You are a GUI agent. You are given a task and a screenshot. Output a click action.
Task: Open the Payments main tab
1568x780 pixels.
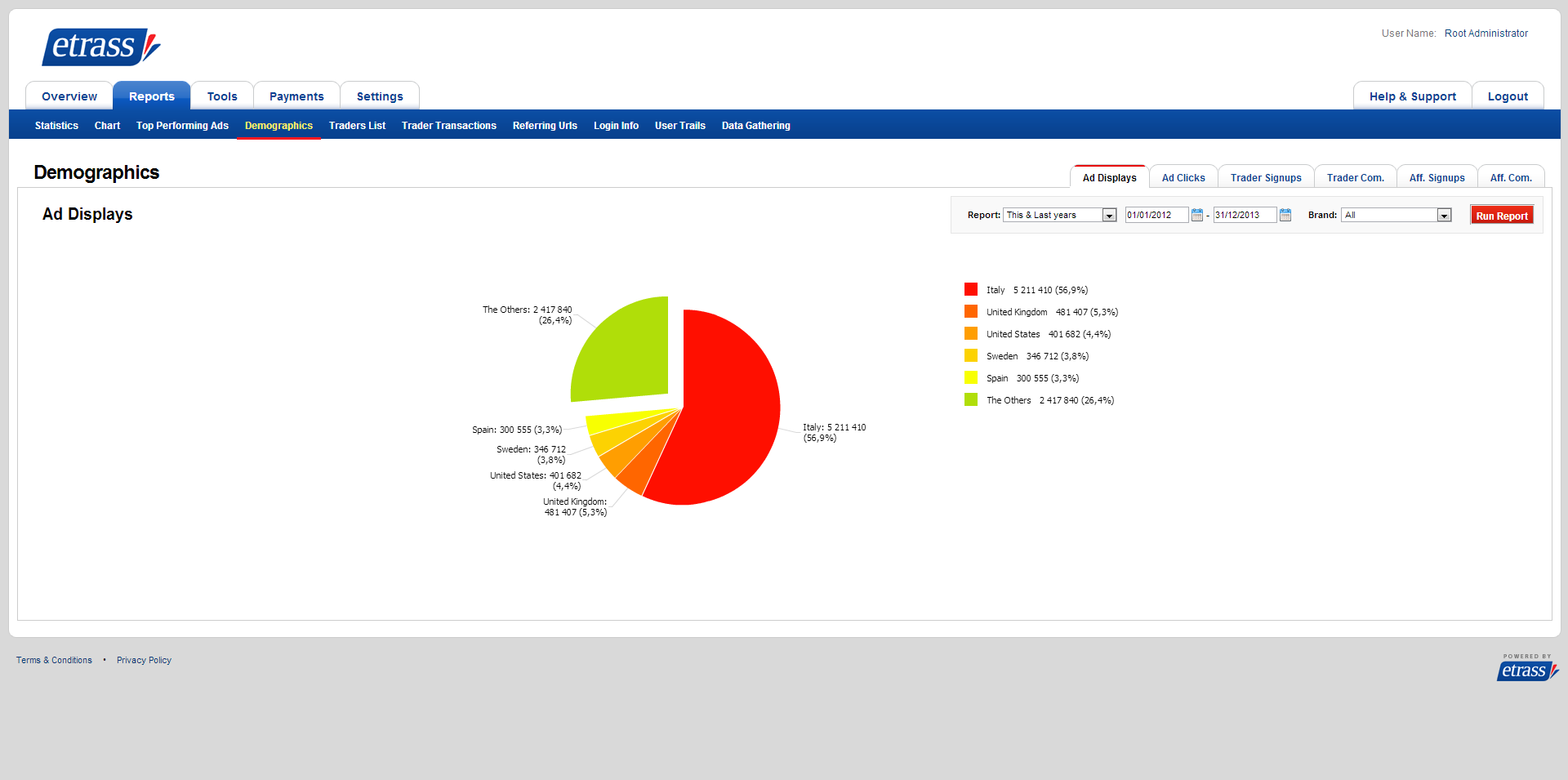pyautogui.click(x=296, y=96)
